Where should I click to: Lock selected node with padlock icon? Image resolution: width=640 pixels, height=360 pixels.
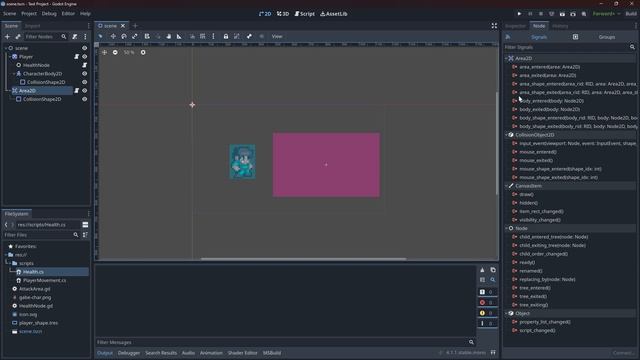(226, 36)
